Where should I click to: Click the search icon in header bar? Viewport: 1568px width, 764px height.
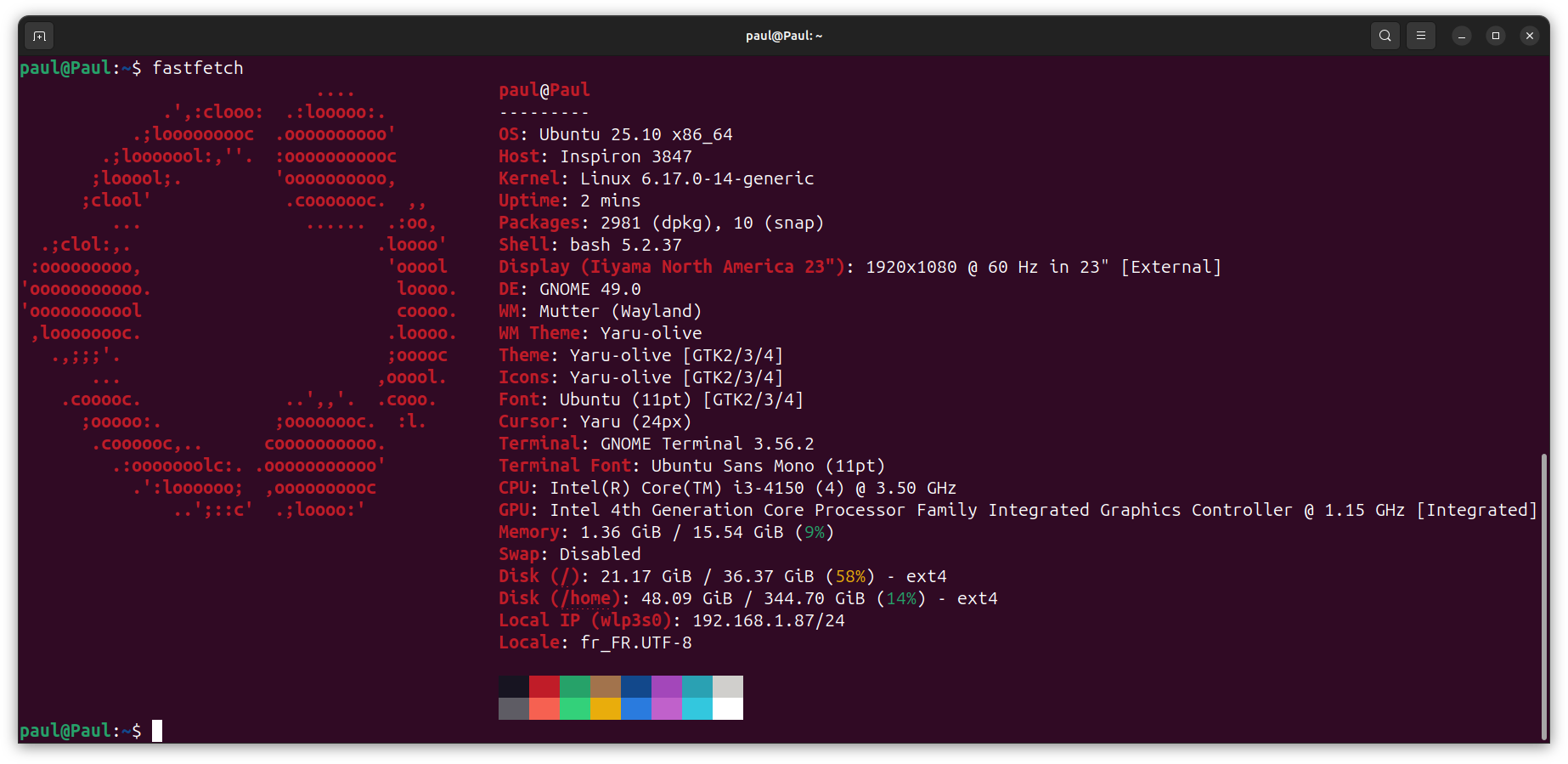coord(1385,36)
